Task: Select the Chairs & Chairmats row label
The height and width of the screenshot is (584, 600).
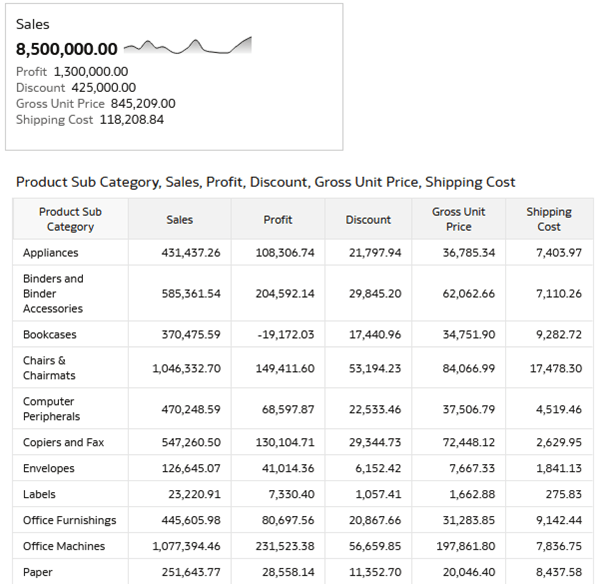Action: click(49, 368)
